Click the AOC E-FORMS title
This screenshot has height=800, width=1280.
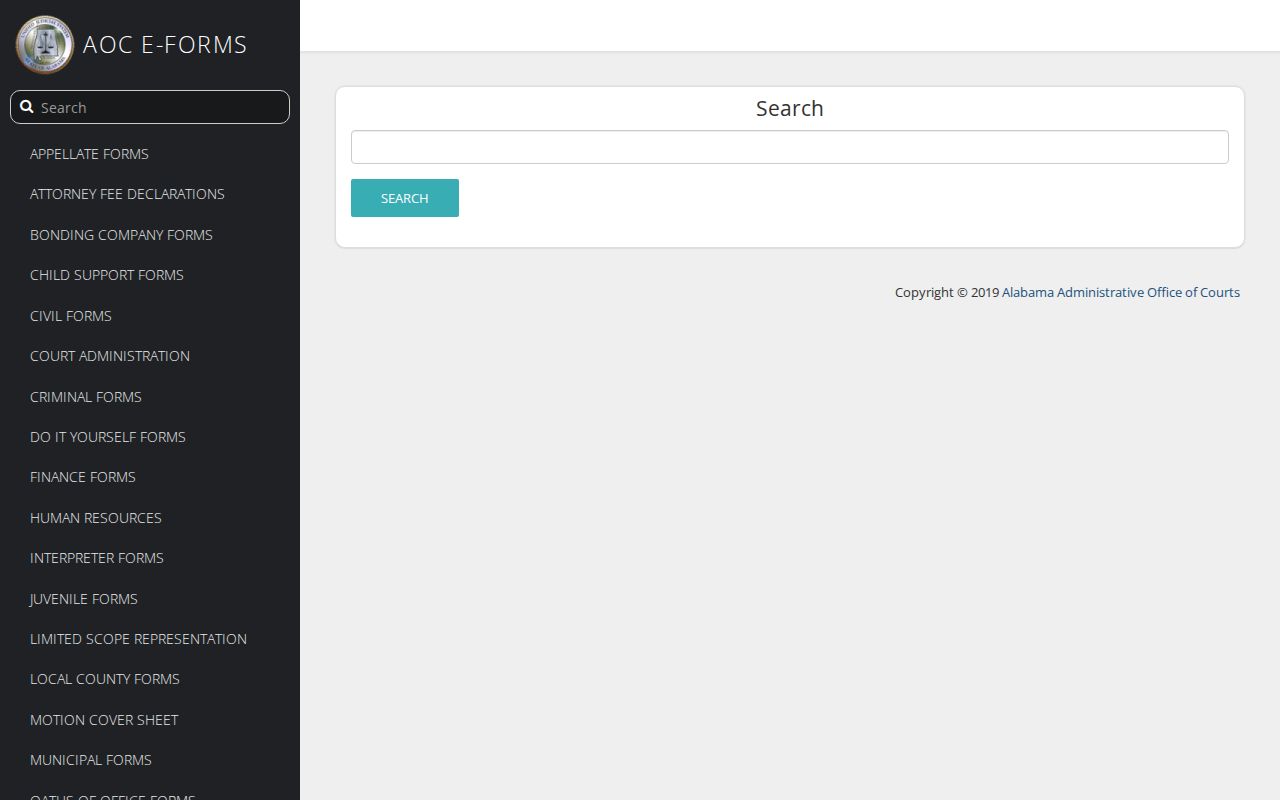[x=165, y=44]
